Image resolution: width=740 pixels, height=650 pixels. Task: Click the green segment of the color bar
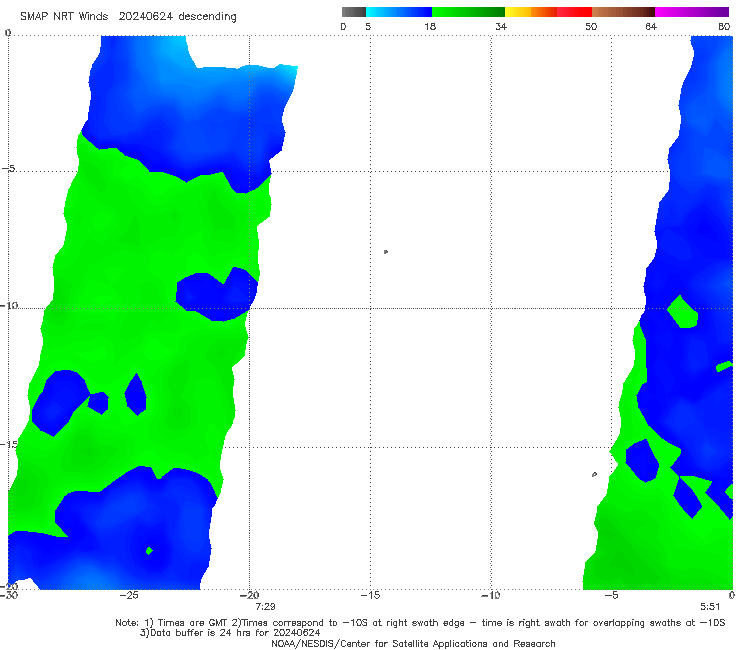[468, 12]
